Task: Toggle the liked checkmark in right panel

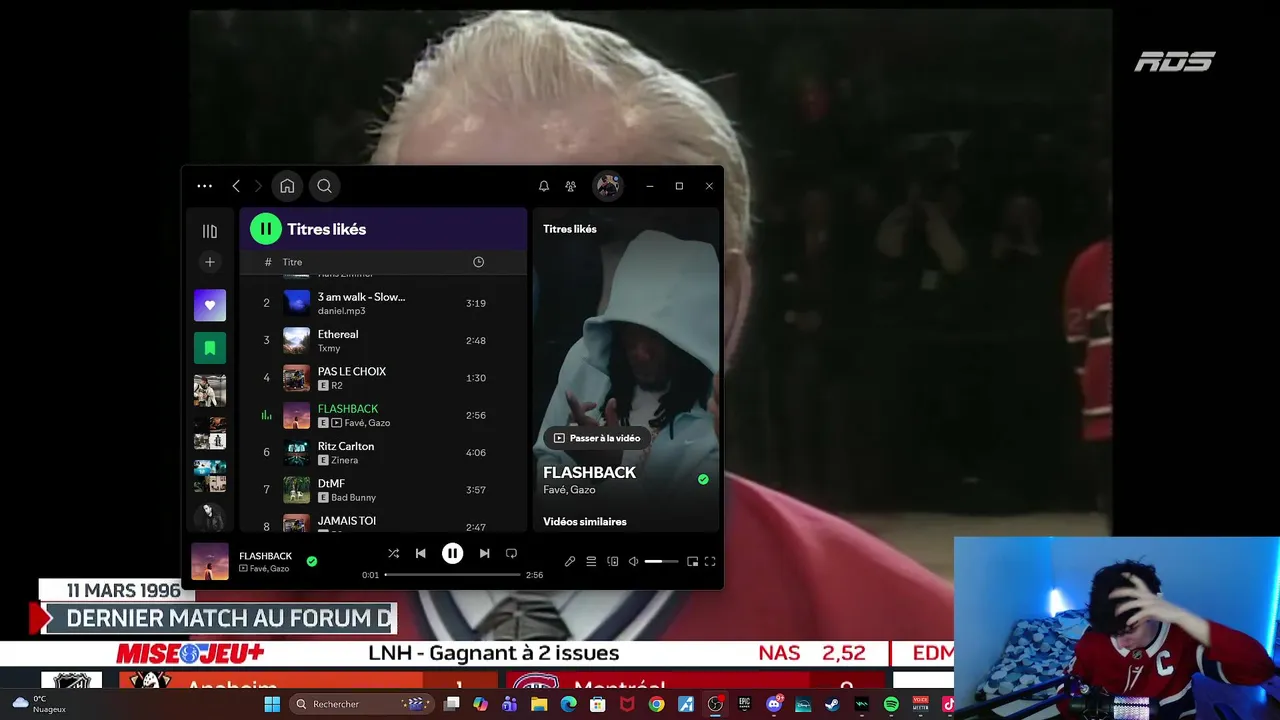Action: (x=703, y=480)
